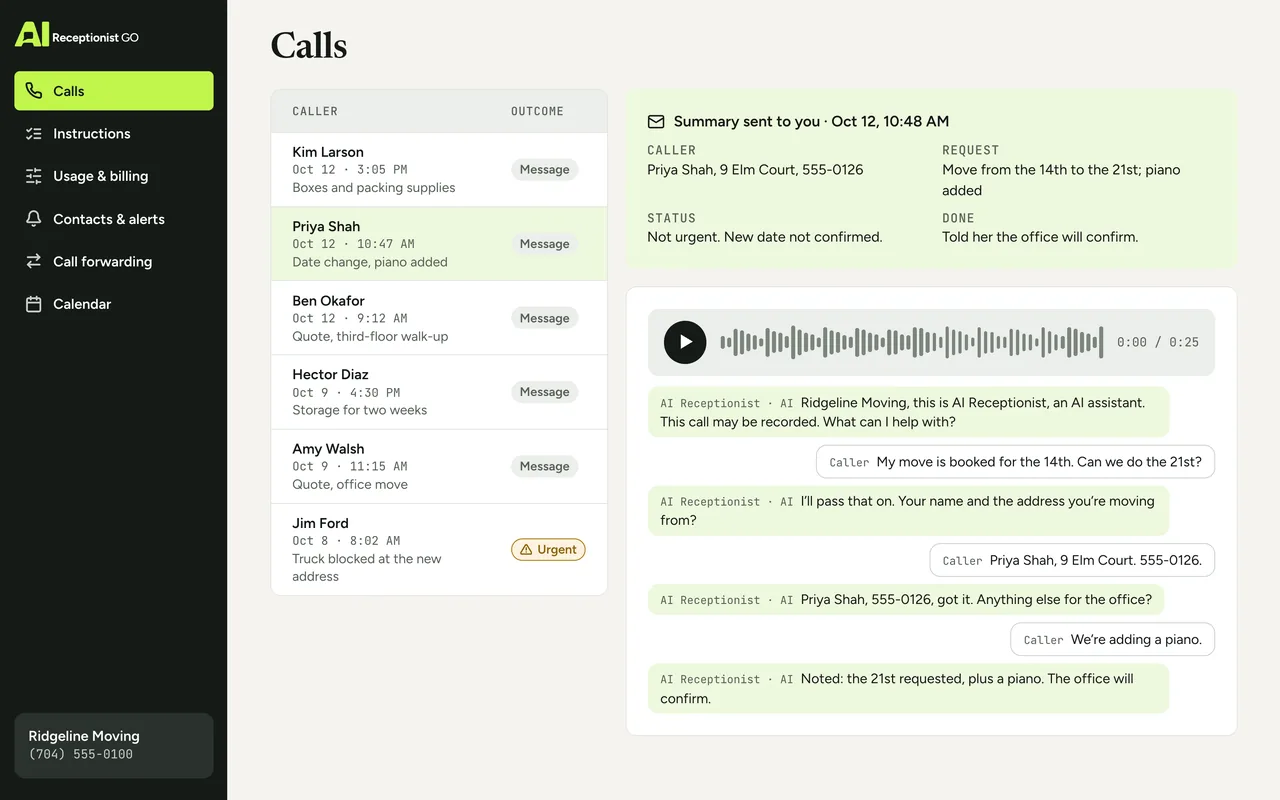Click caller message 'We're adding a piano.'
Viewport: 1280px width, 800px height.
point(1112,639)
